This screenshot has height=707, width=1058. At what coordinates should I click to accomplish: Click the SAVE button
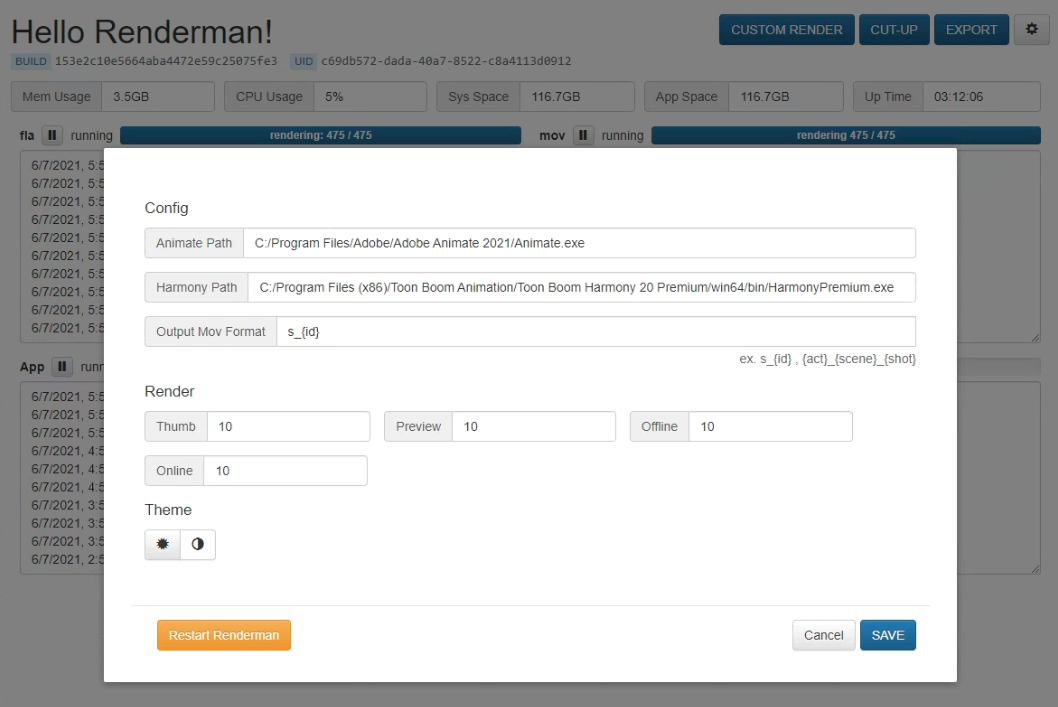pos(887,635)
